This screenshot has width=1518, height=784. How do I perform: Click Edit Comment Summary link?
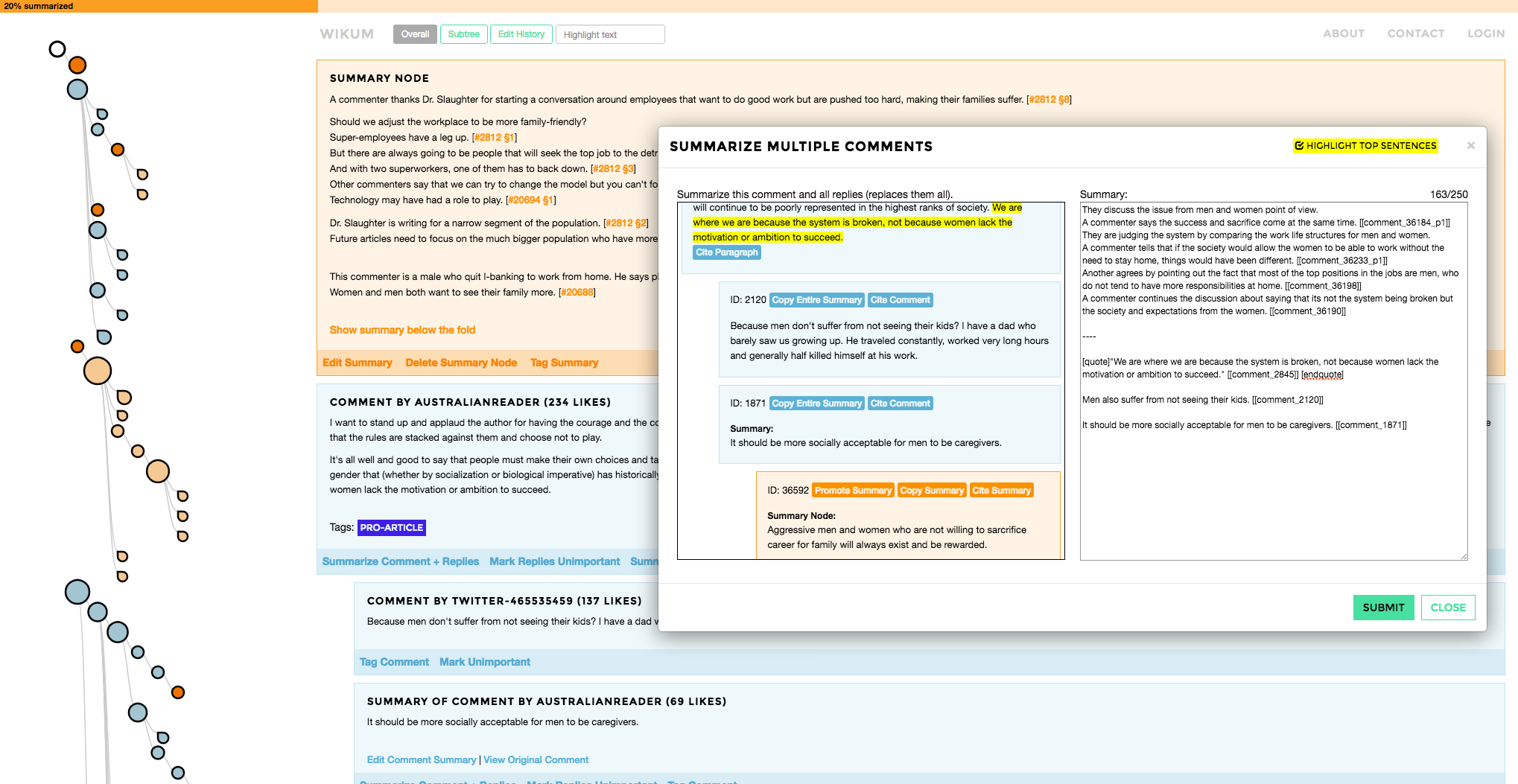(421, 759)
